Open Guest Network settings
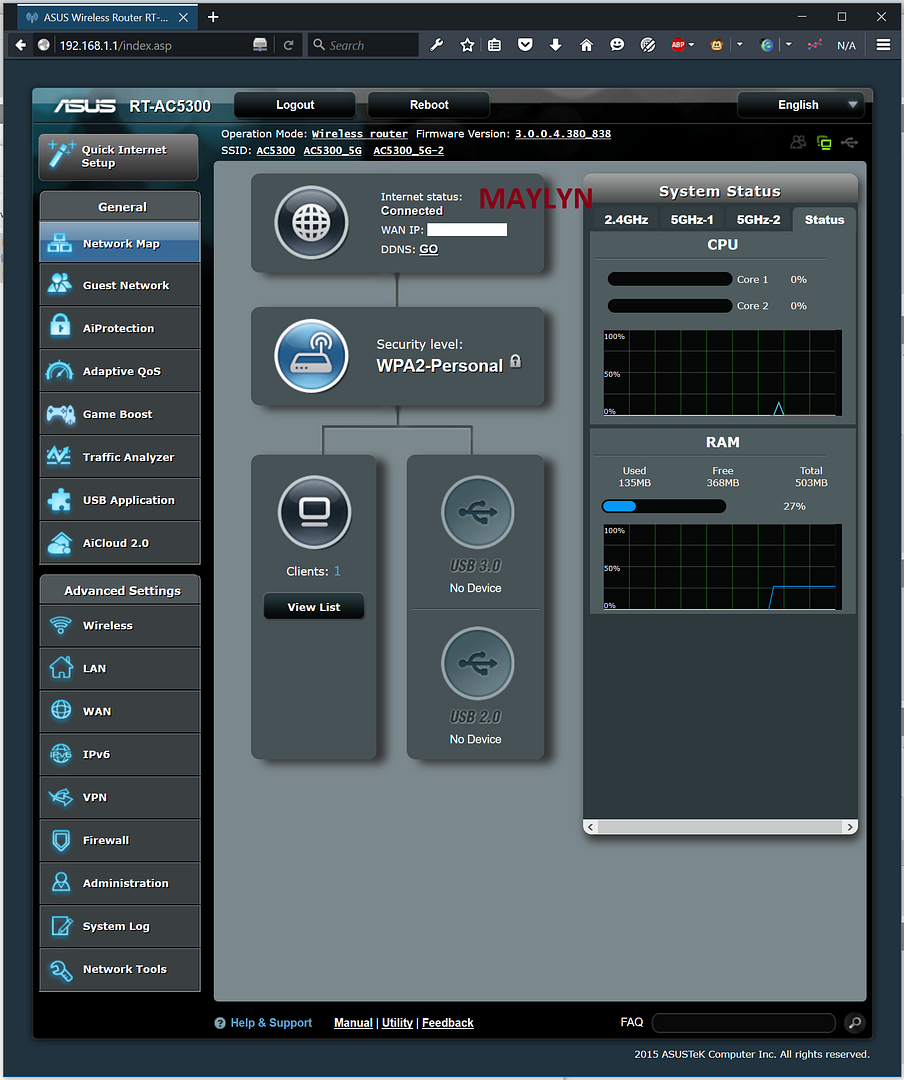This screenshot has height=1080, width=904. click(120, 285)
